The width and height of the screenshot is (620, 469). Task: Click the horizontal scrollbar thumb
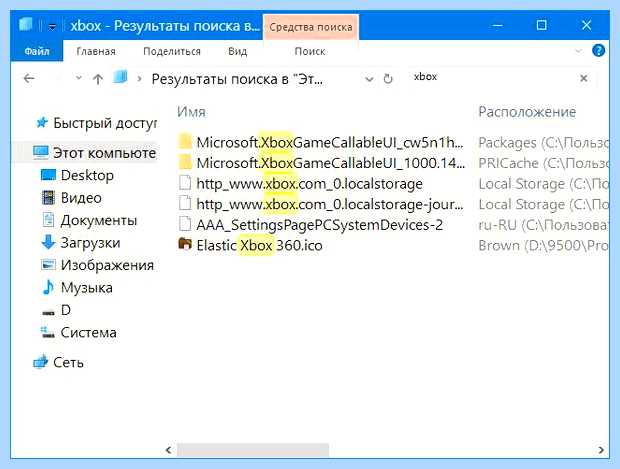pos(253,450)
